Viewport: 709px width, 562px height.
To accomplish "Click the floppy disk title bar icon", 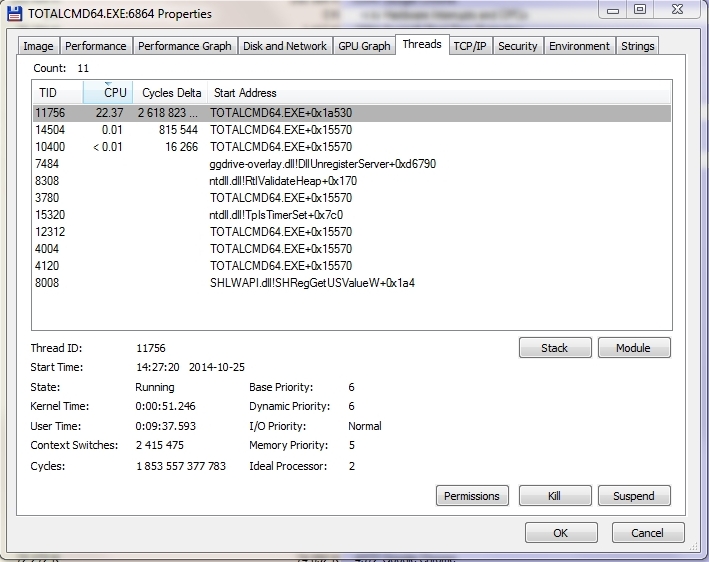I will [x=14, y=13].
